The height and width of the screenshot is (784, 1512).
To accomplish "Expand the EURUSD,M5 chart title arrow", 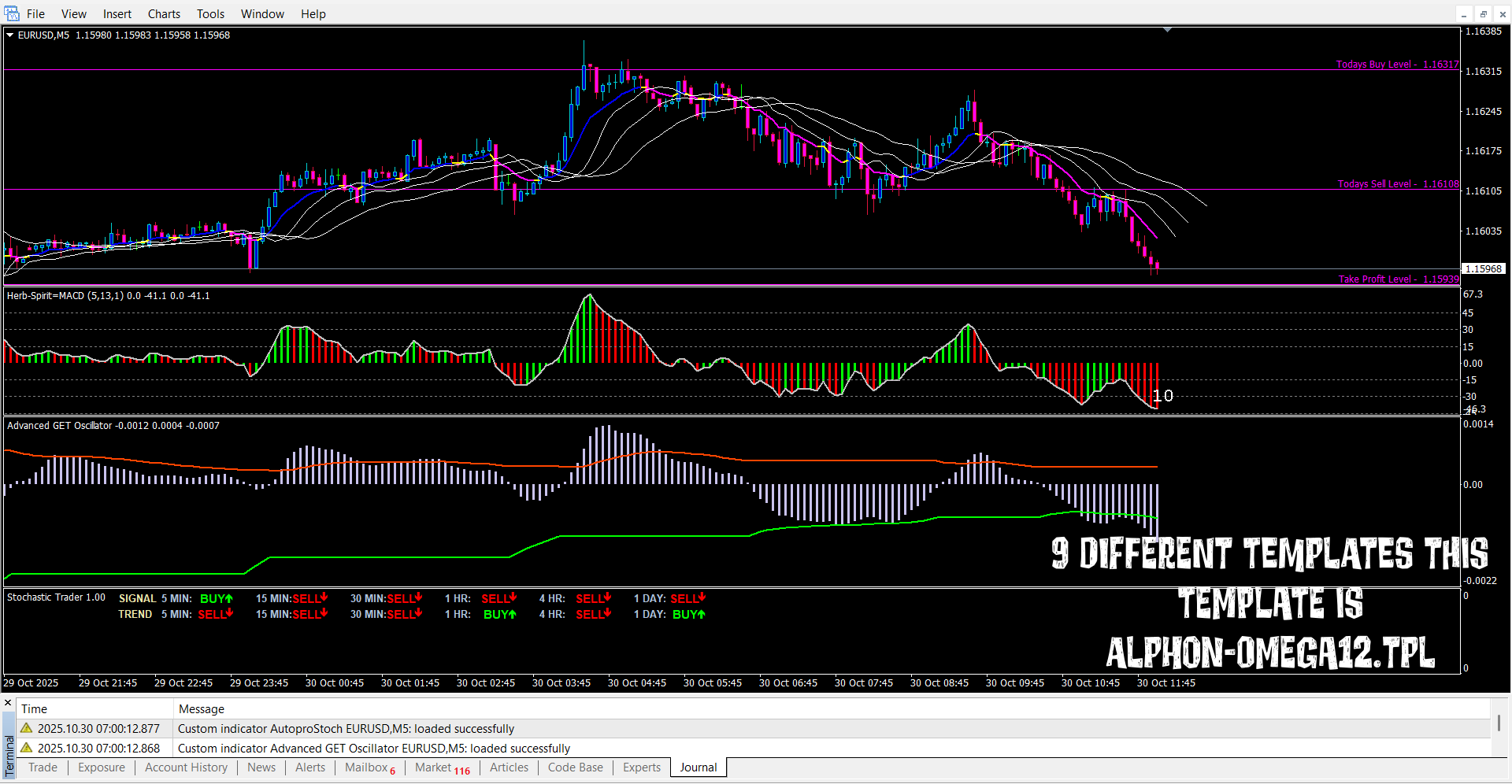I will point(10,35).
